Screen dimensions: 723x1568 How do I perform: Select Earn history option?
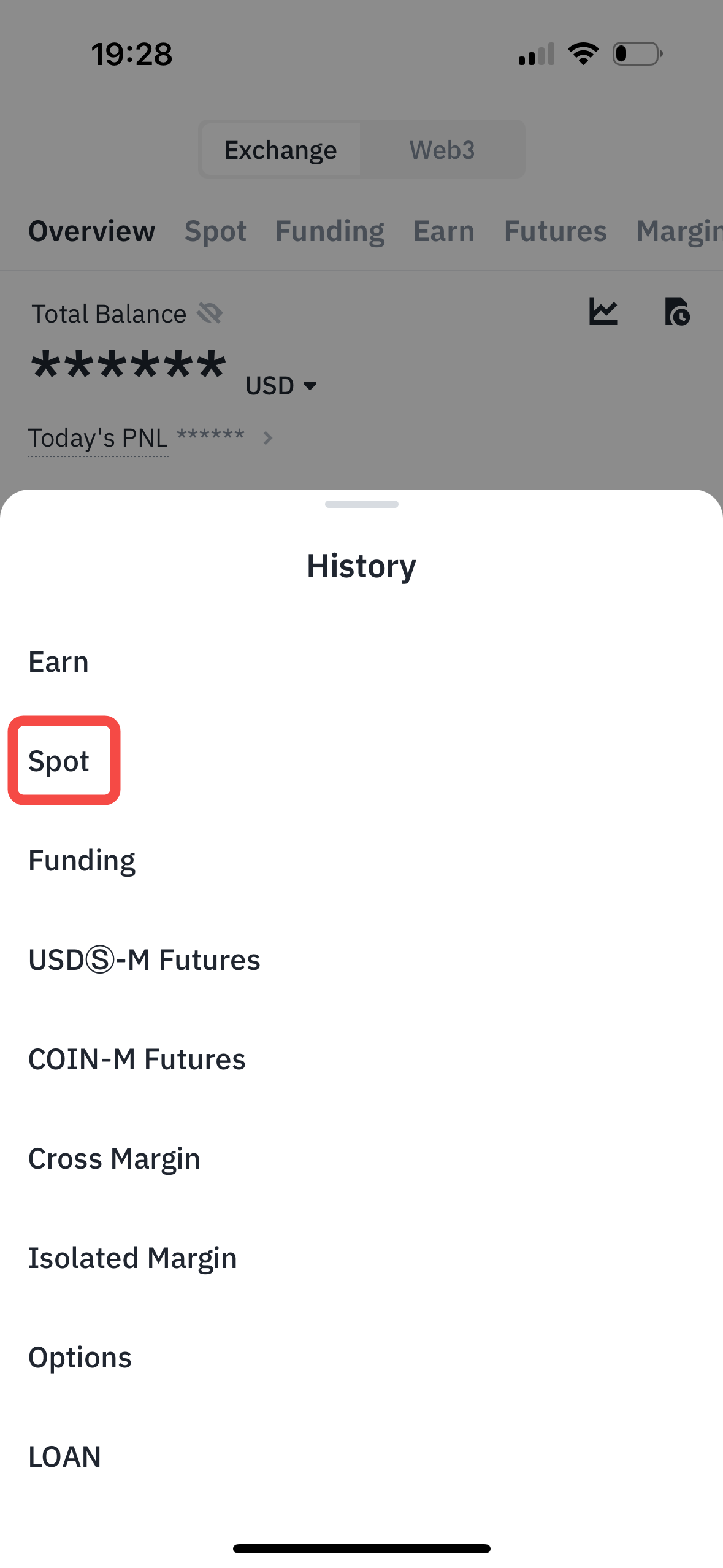tap(59, 662)
